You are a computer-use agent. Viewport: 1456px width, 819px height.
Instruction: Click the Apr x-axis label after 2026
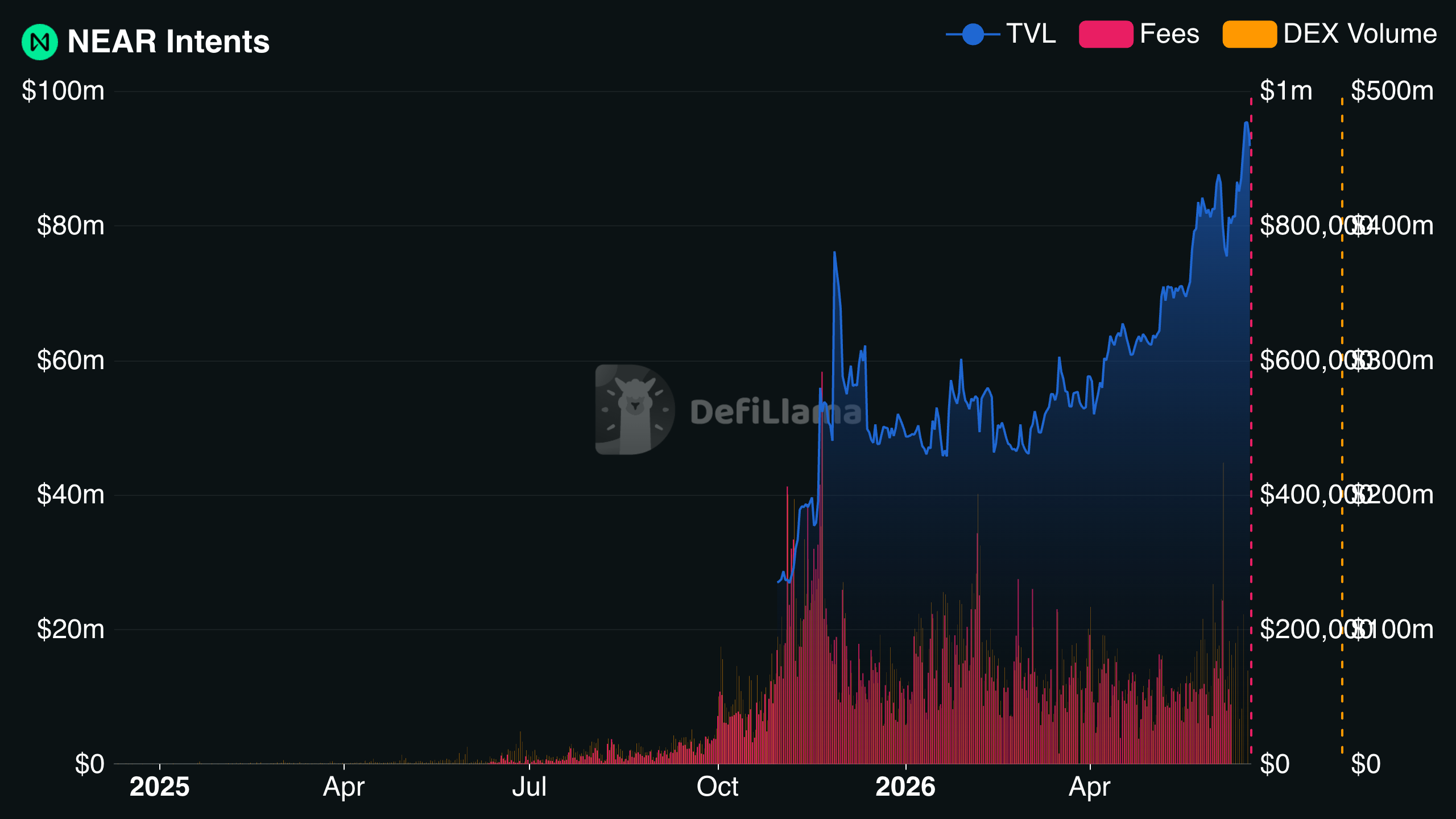(x=1090, y=787)
